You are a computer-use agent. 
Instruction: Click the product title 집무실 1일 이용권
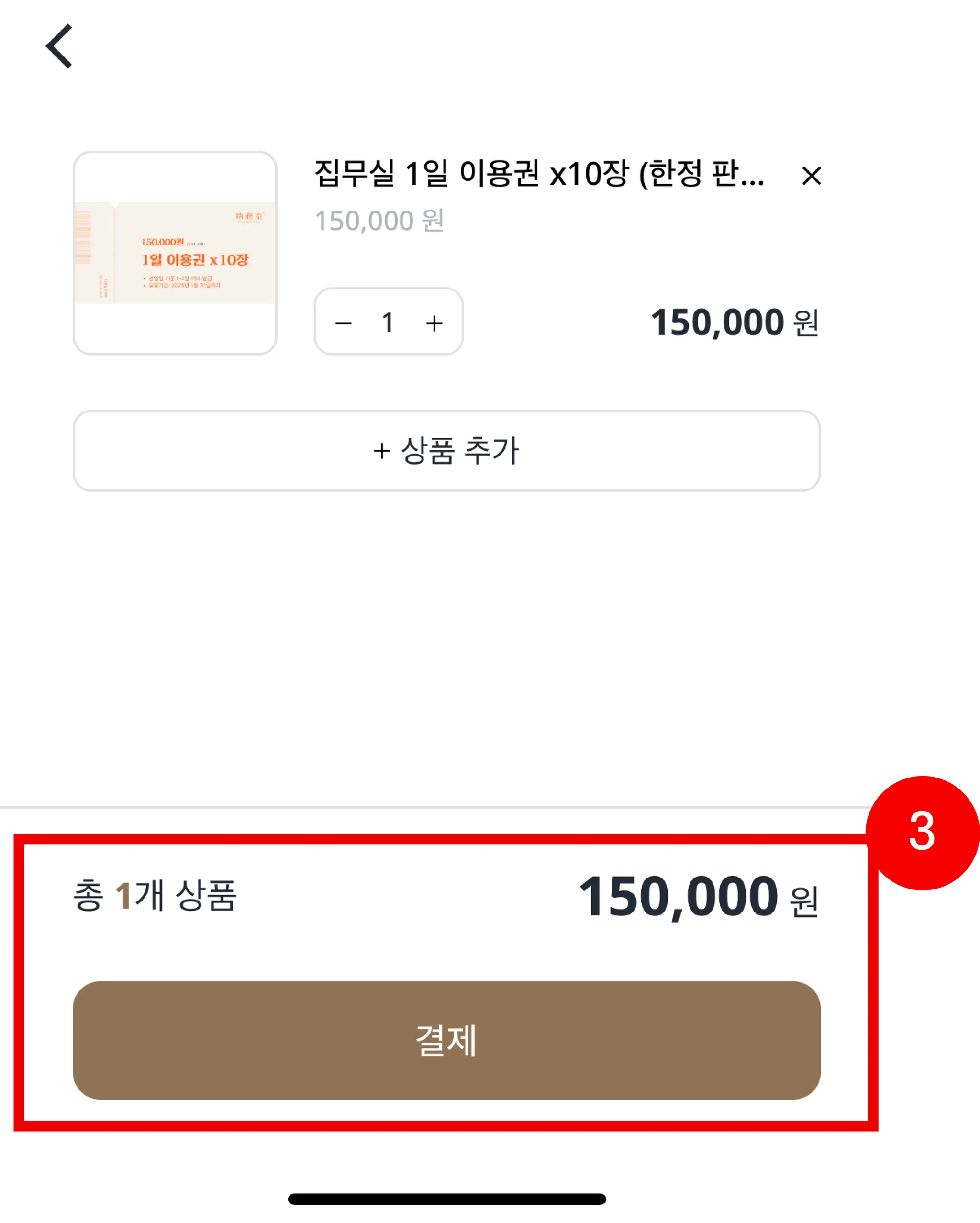[539, 173]
